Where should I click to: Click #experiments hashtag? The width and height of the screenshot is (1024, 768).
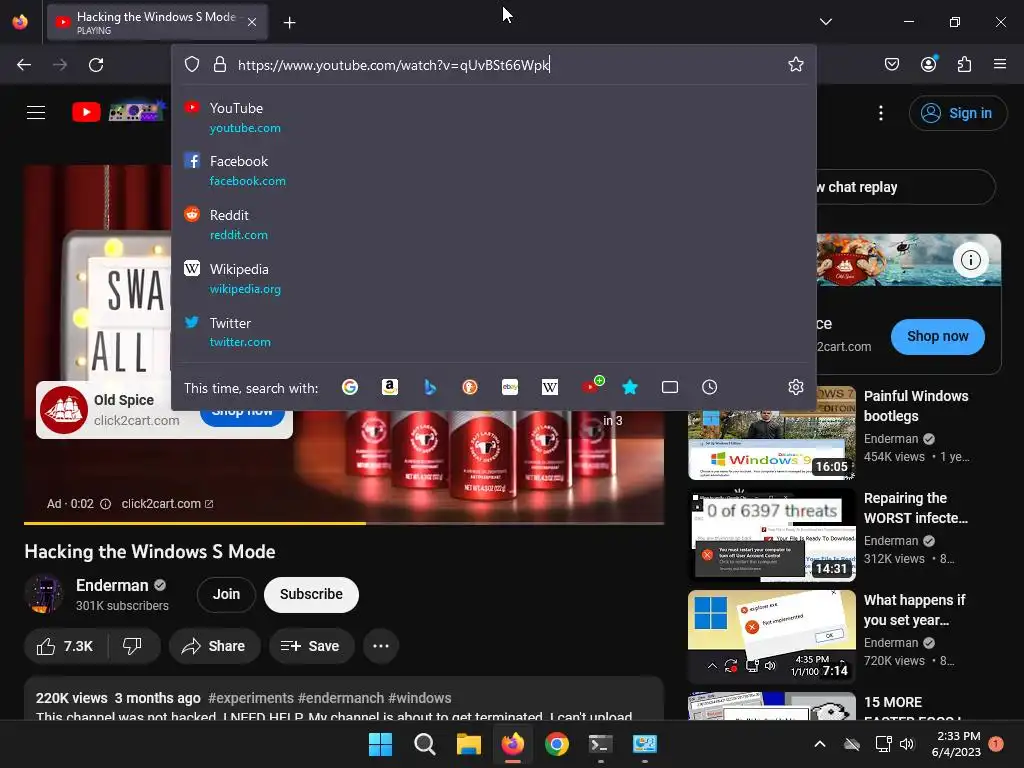[251, 698]
